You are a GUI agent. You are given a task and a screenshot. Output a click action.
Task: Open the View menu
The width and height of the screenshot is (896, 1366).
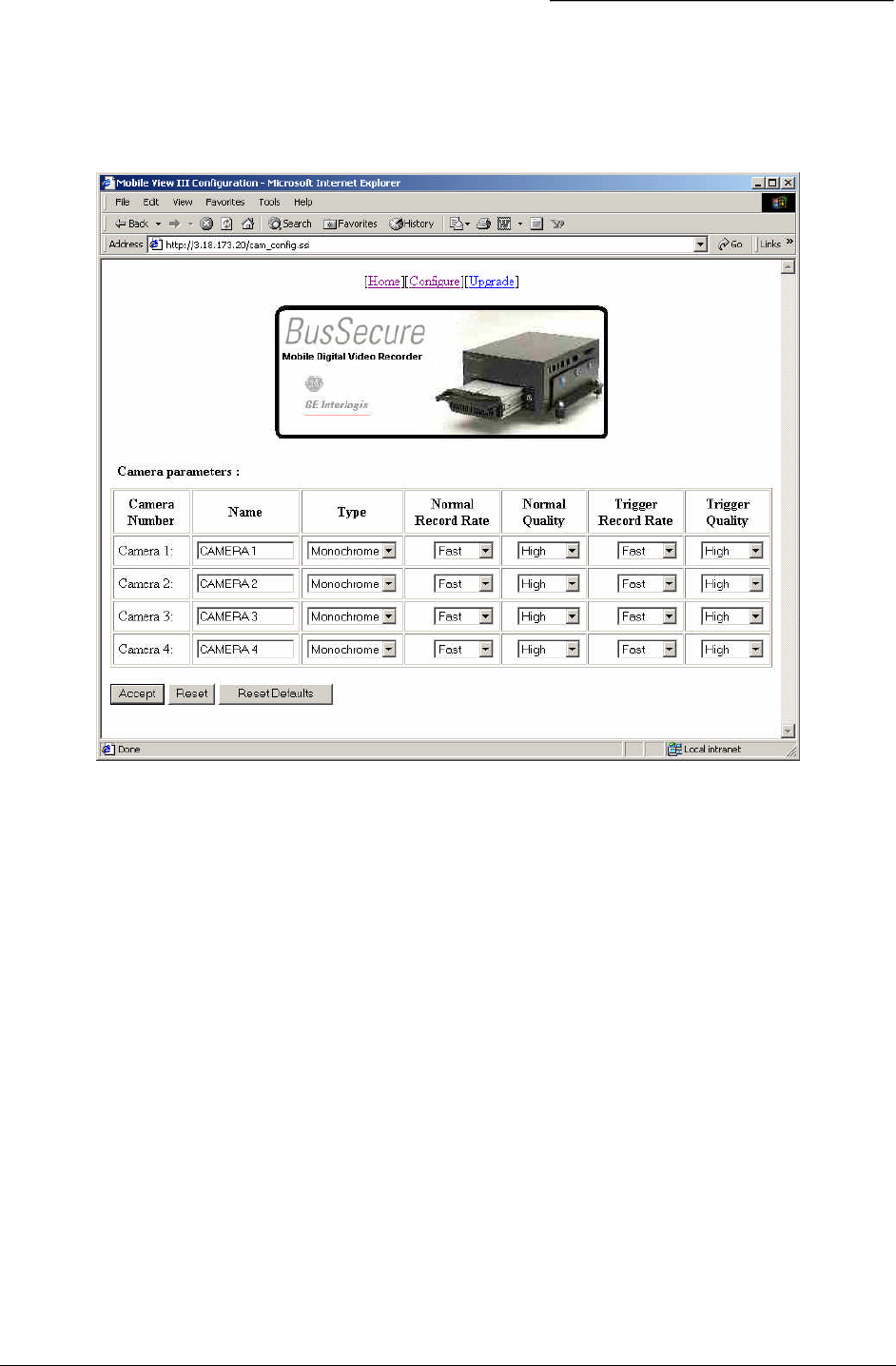[183, 202]
